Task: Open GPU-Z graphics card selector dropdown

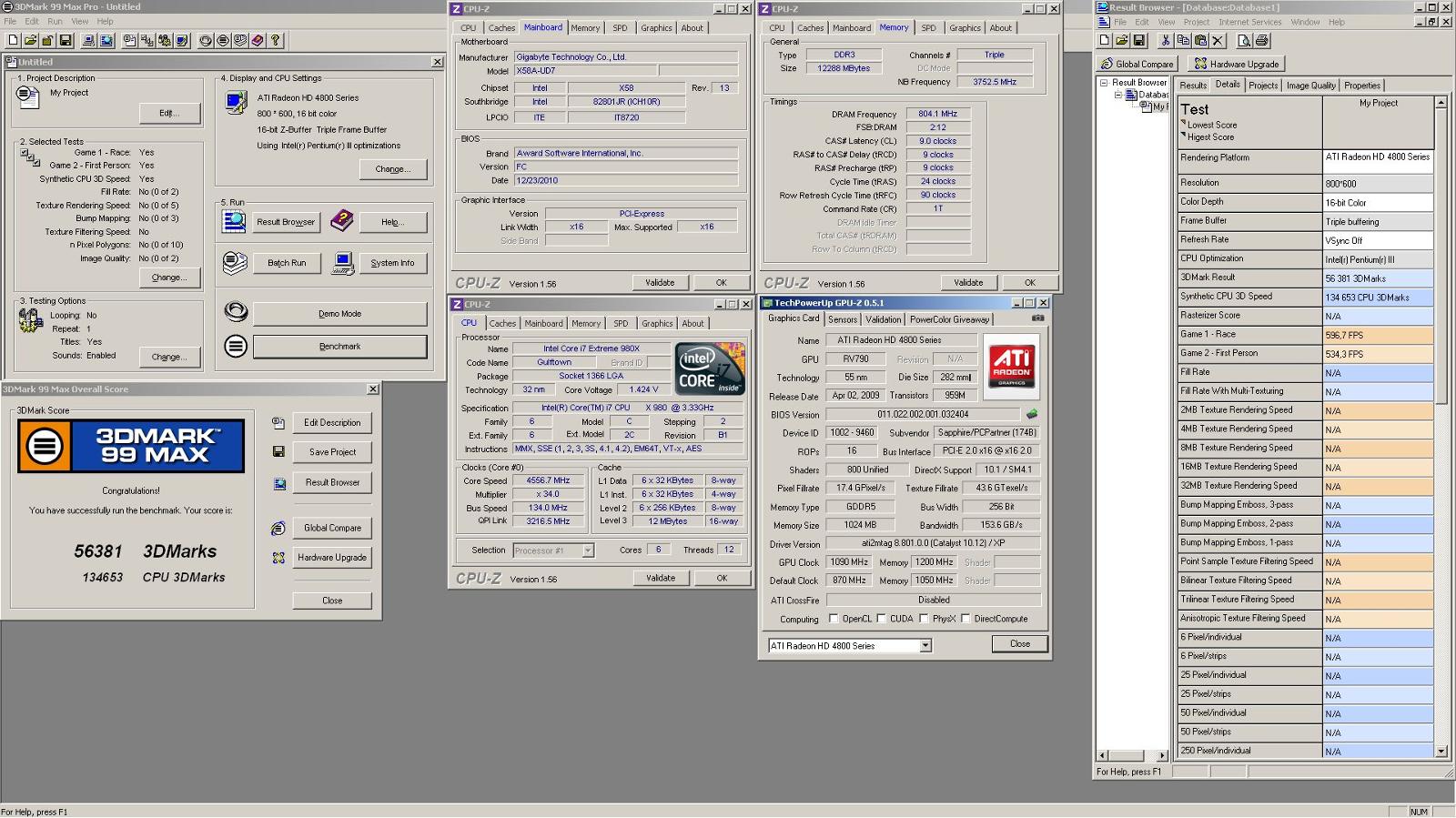Action: tap(925, 646)
